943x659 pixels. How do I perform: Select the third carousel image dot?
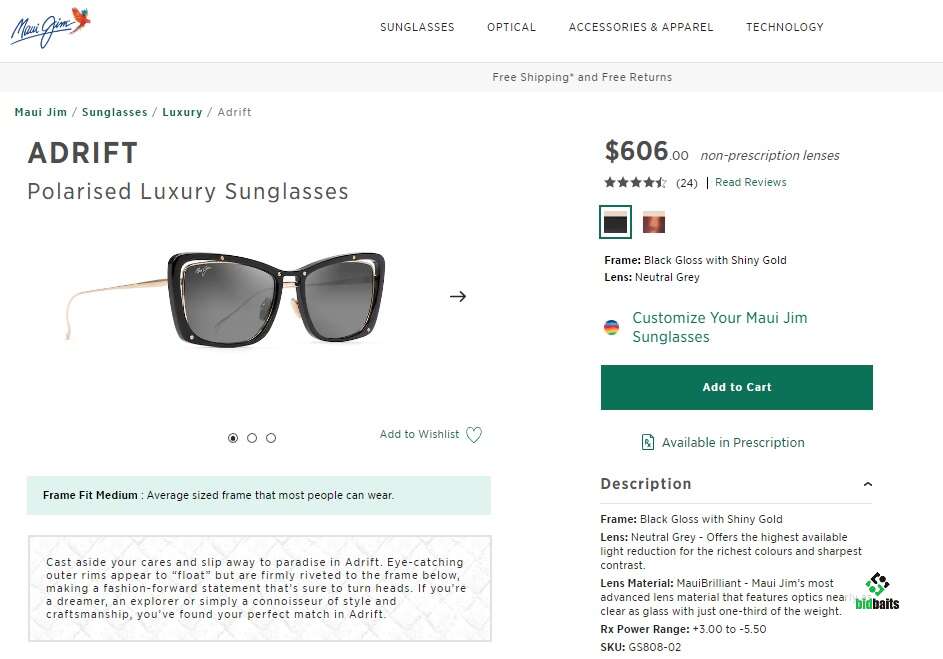pos(271,438)
